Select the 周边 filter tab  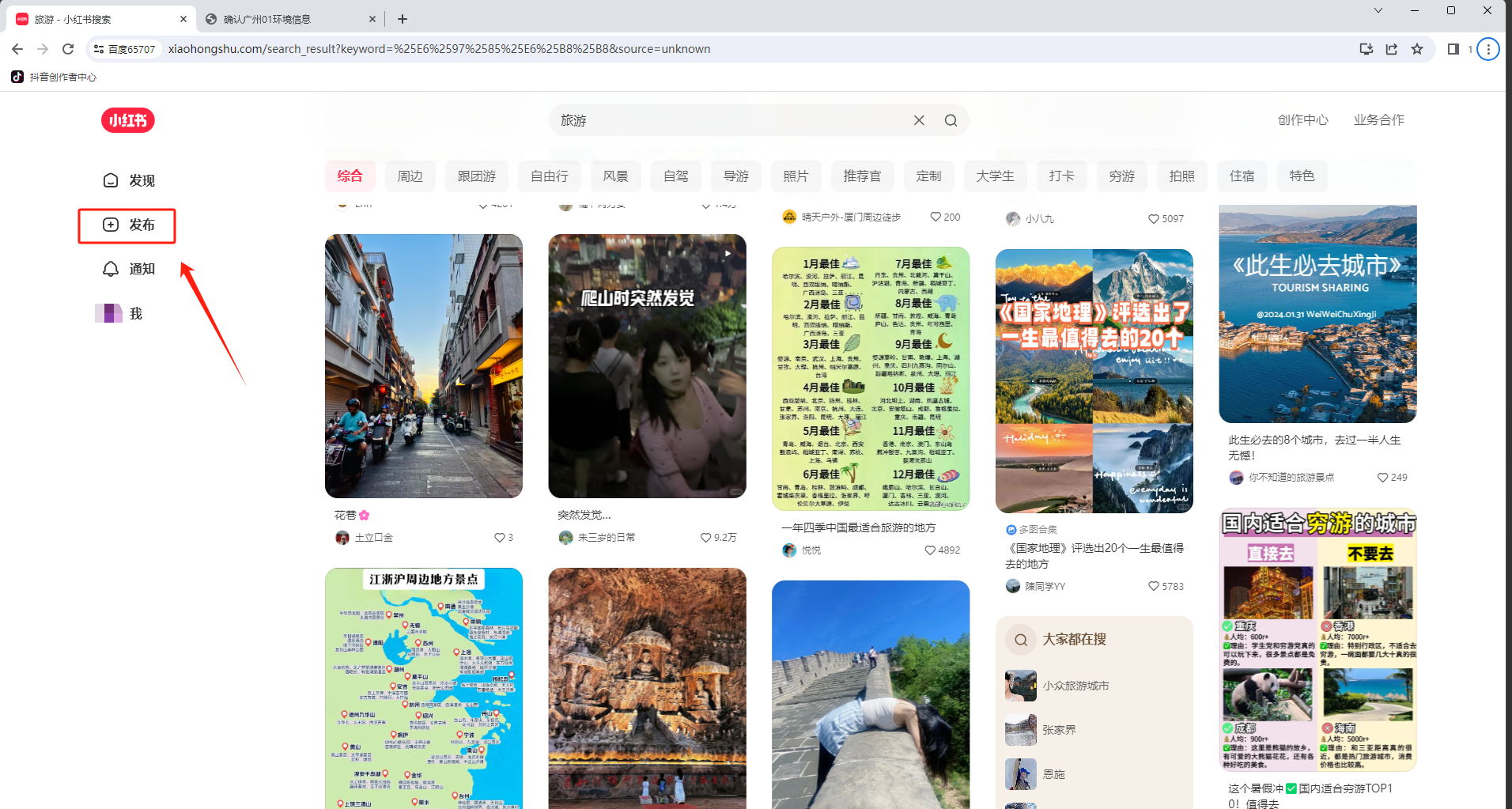410,176
